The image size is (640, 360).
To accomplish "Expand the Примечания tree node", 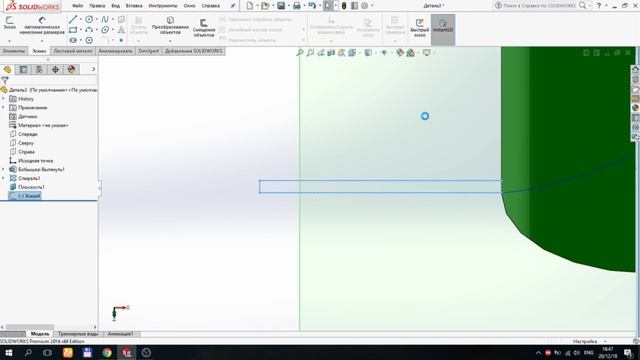I will click(x=3, y=108).
